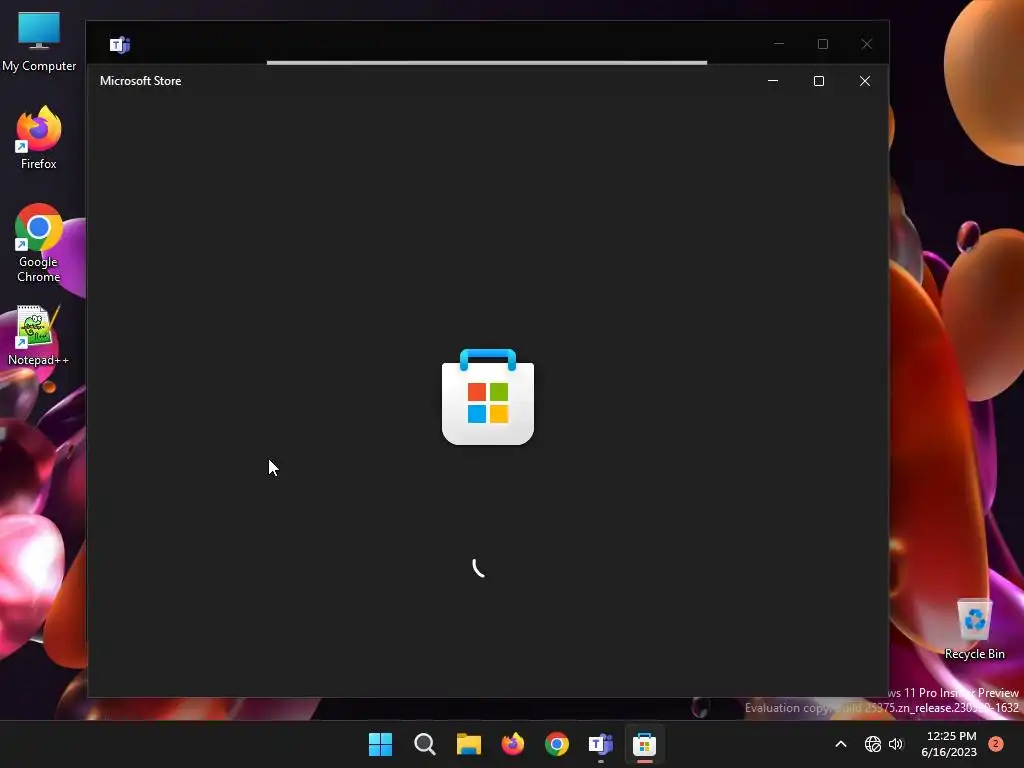
Task: Open network status tray icon
Action: [872, 744]
